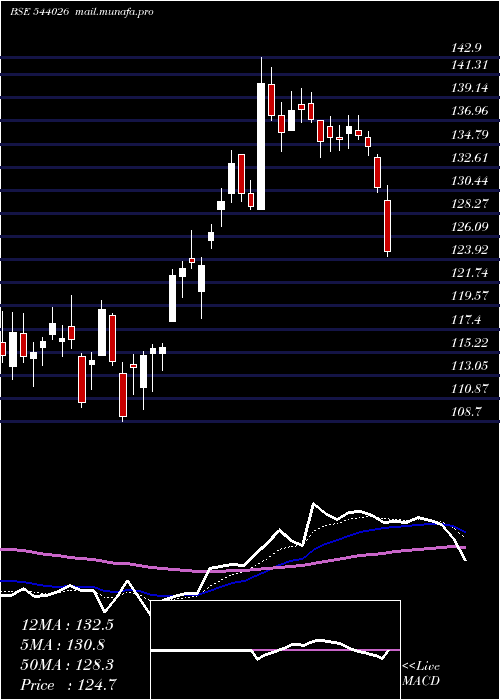Click the 117.4 price label
The height and width of the screenshot is (700, 500).
click(469, 320)
